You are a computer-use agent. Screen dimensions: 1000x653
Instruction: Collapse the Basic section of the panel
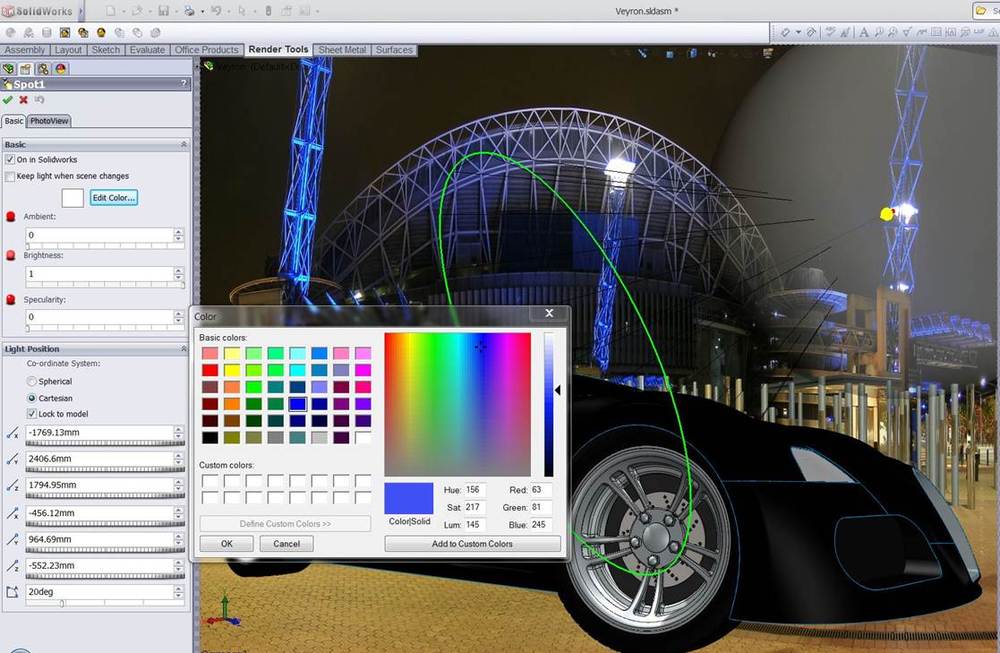pyautogui.click(x=183, y=145)
